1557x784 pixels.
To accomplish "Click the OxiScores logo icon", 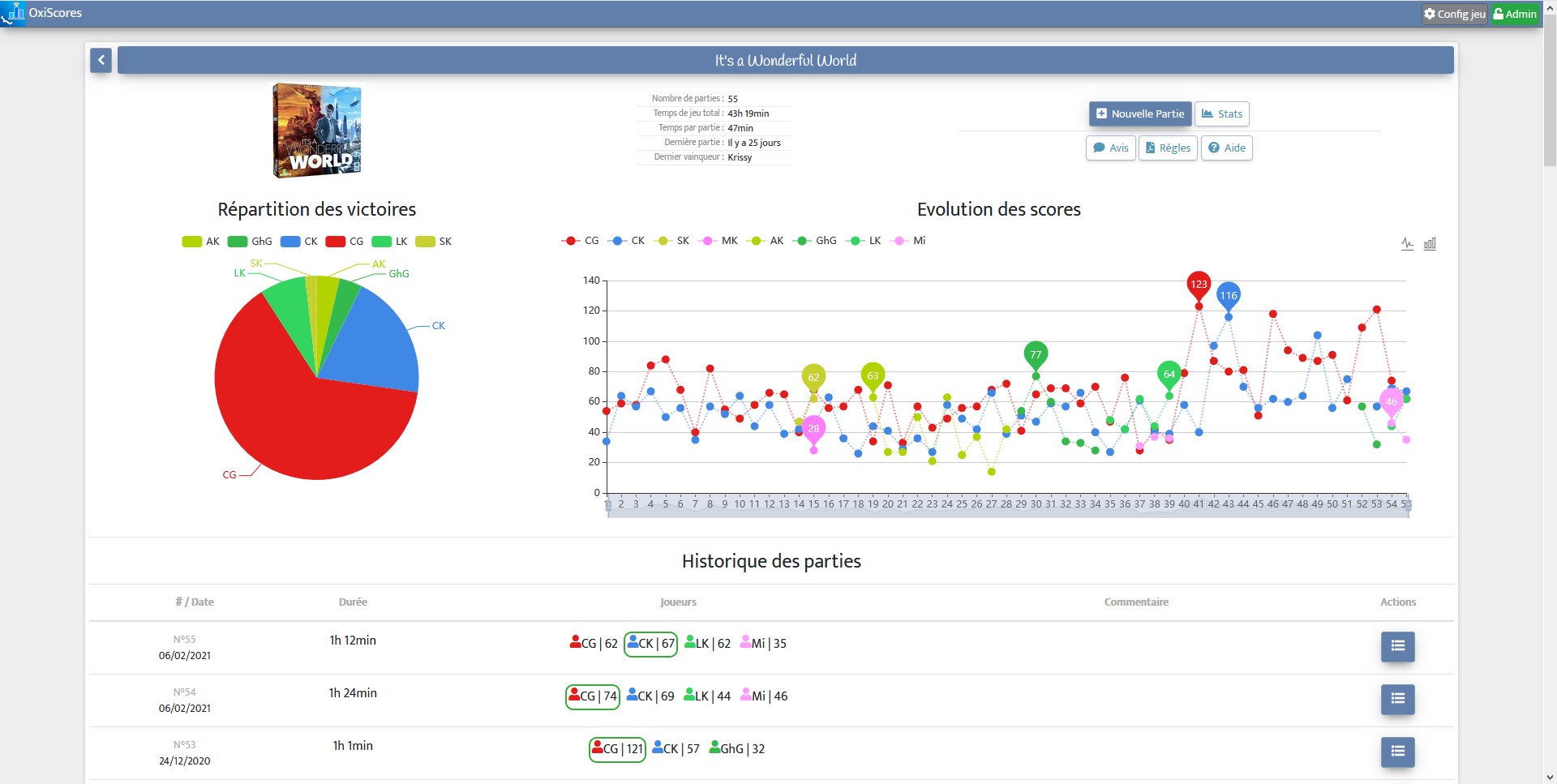I will point(14,13).
